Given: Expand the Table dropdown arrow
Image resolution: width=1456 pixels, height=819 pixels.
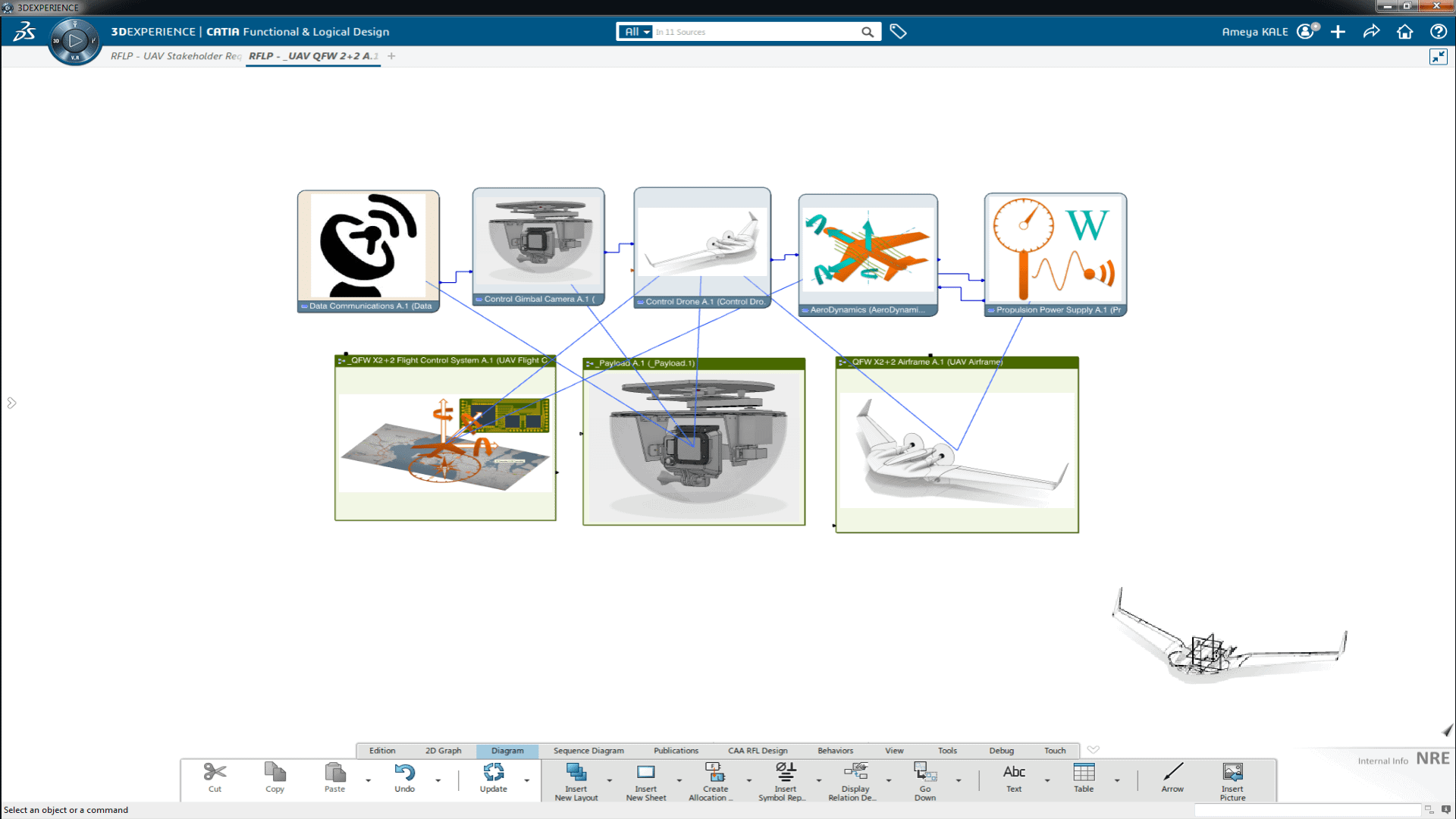Looking at the screenshot, I should [x=1117, y=780].
